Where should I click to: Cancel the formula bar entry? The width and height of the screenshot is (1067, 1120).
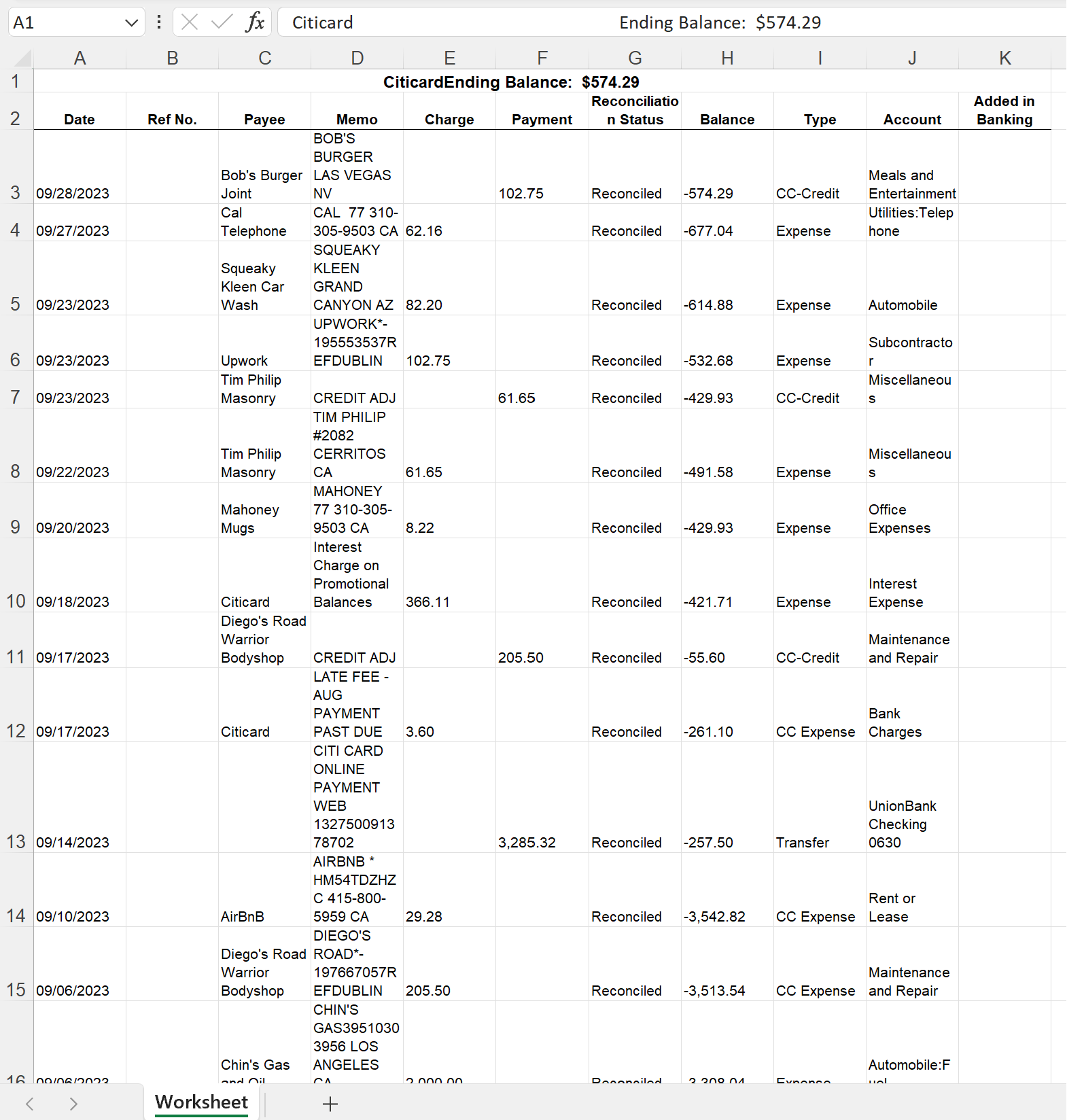pos(190,22)
